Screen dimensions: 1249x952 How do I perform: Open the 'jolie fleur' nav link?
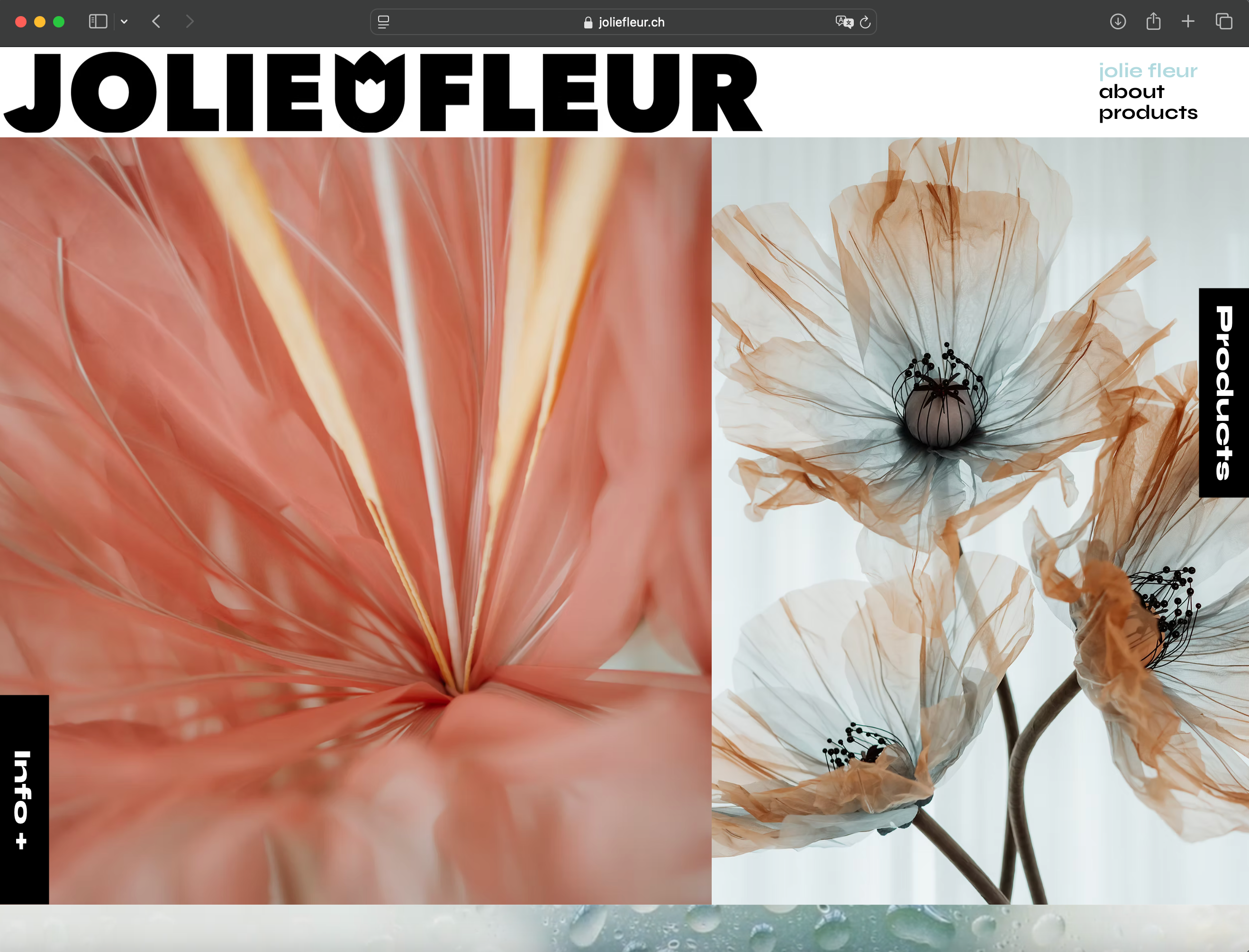tap(1148, 71)
